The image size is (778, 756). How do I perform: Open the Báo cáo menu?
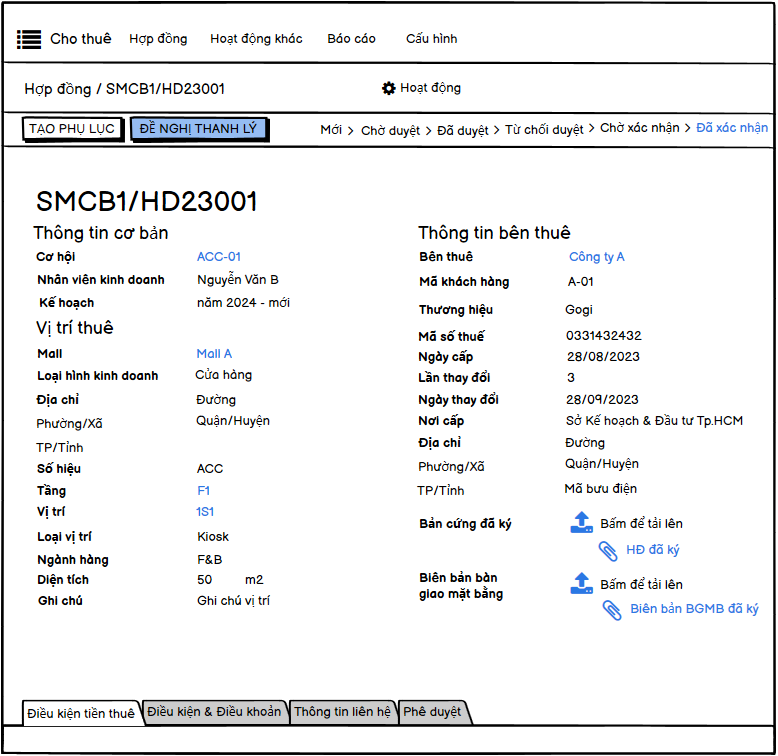[351, 39]
